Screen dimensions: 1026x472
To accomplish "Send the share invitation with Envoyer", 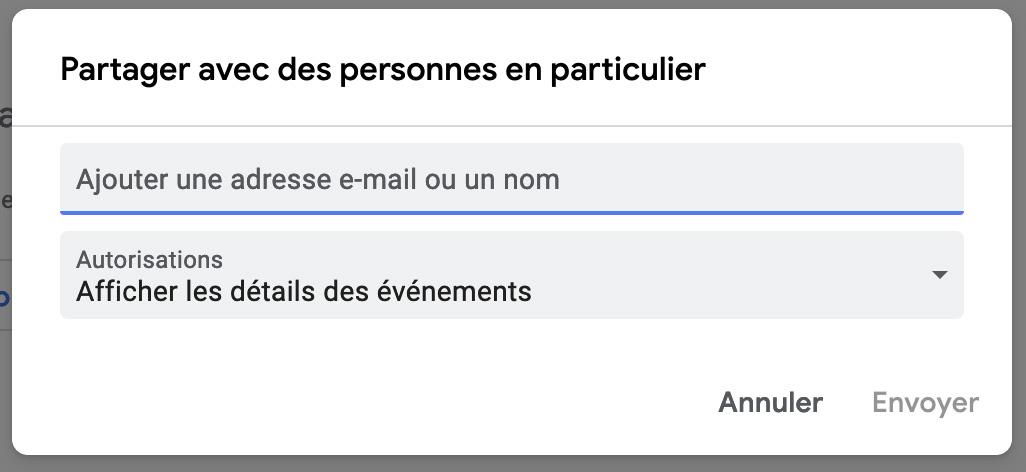I will tap(925, 403).
